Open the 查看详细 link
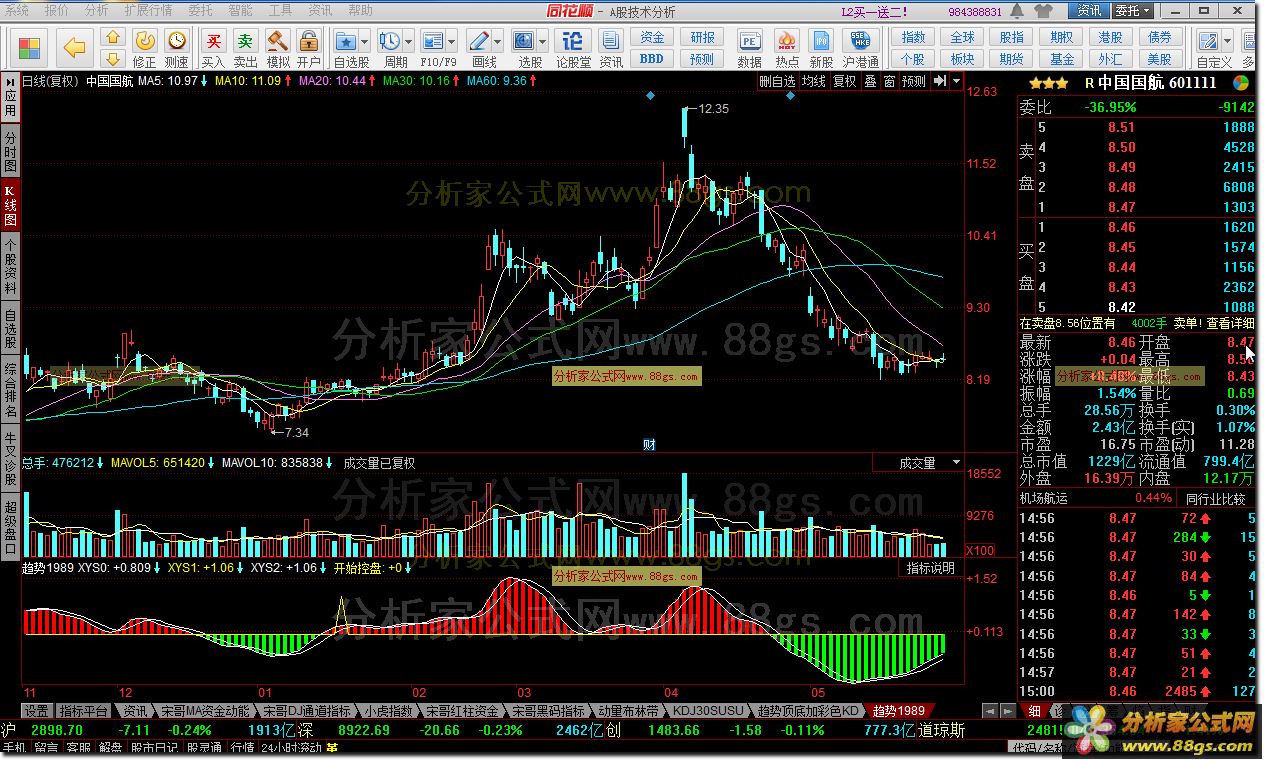Image resolution: width=1264 pixels, height=761 pixels. [1230, 323]
